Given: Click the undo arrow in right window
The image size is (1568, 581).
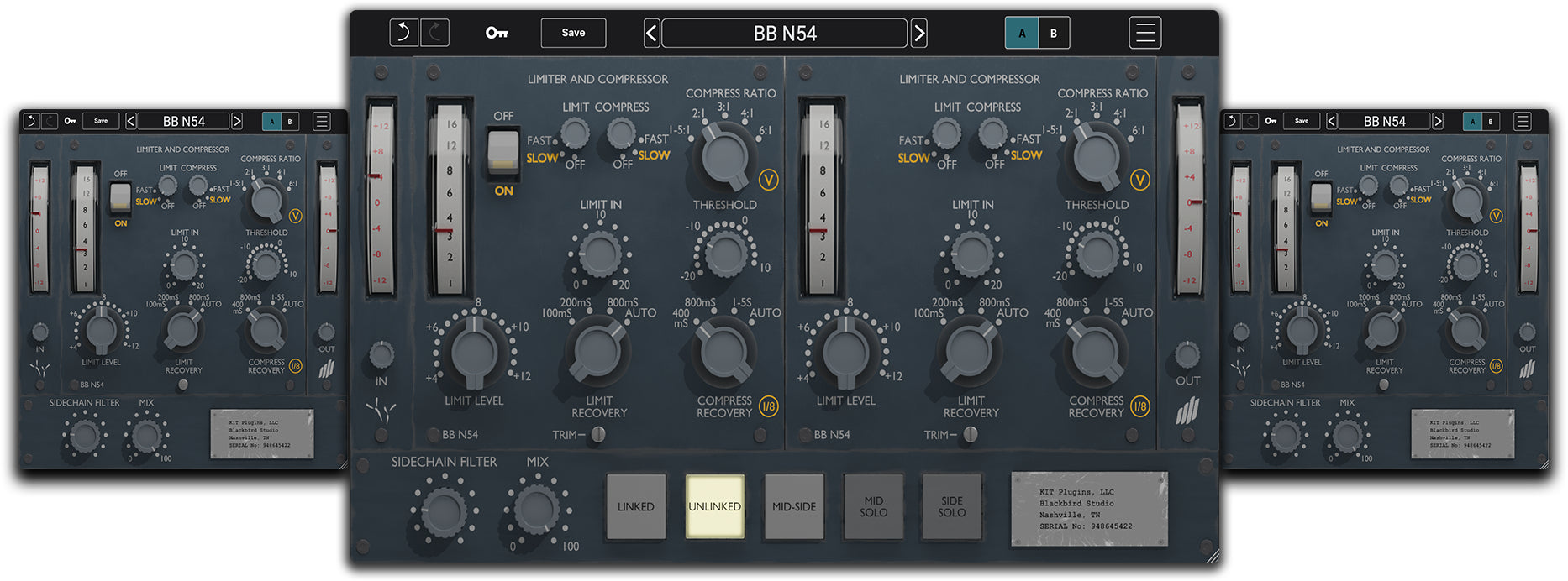Looking at the screenshot, I should (1231, 121).
